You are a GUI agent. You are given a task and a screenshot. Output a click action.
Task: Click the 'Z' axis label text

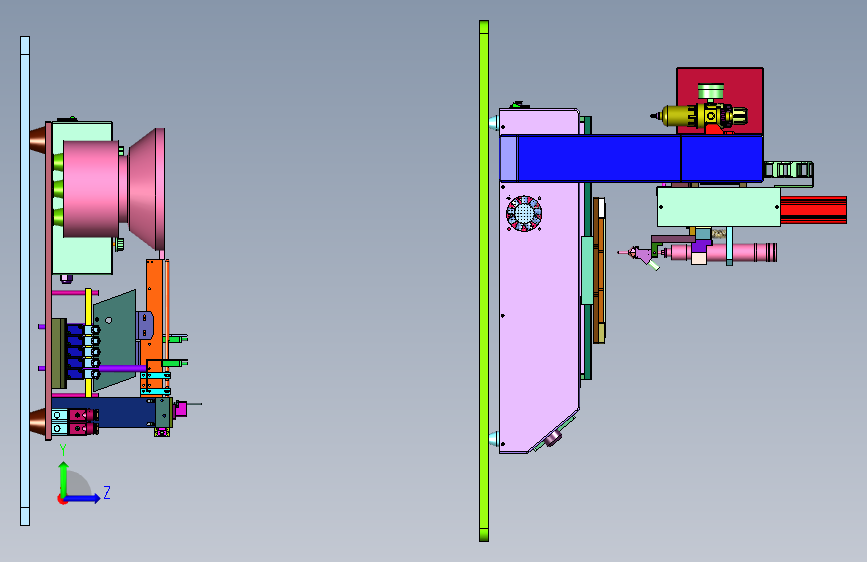[x=107, y=492]
